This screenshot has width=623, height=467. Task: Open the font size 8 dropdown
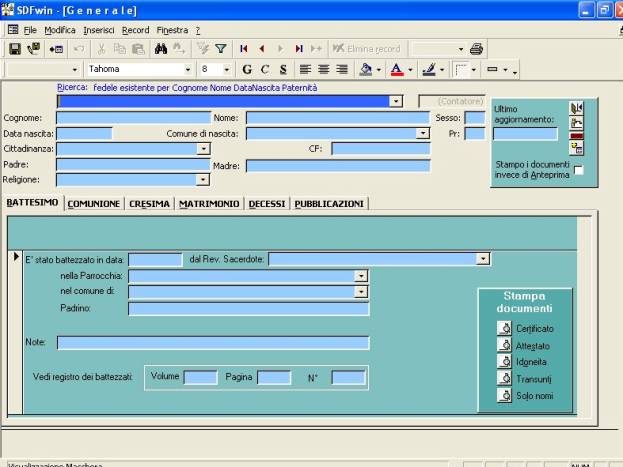point(226,70)
